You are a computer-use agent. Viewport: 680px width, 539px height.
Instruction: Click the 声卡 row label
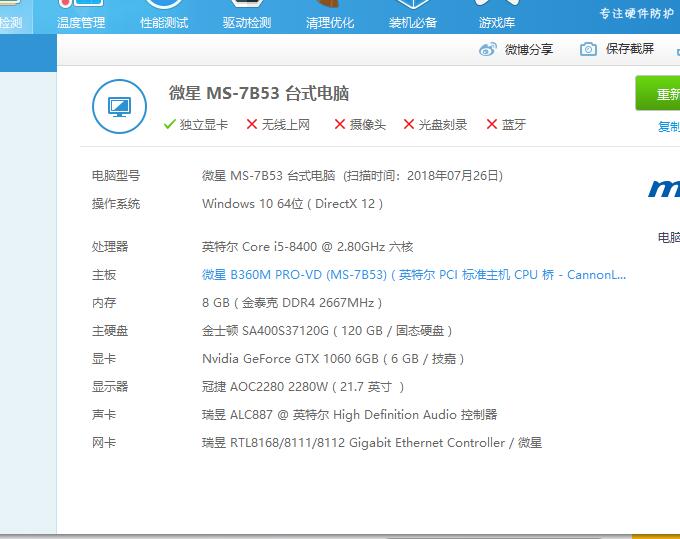[104, 415]
